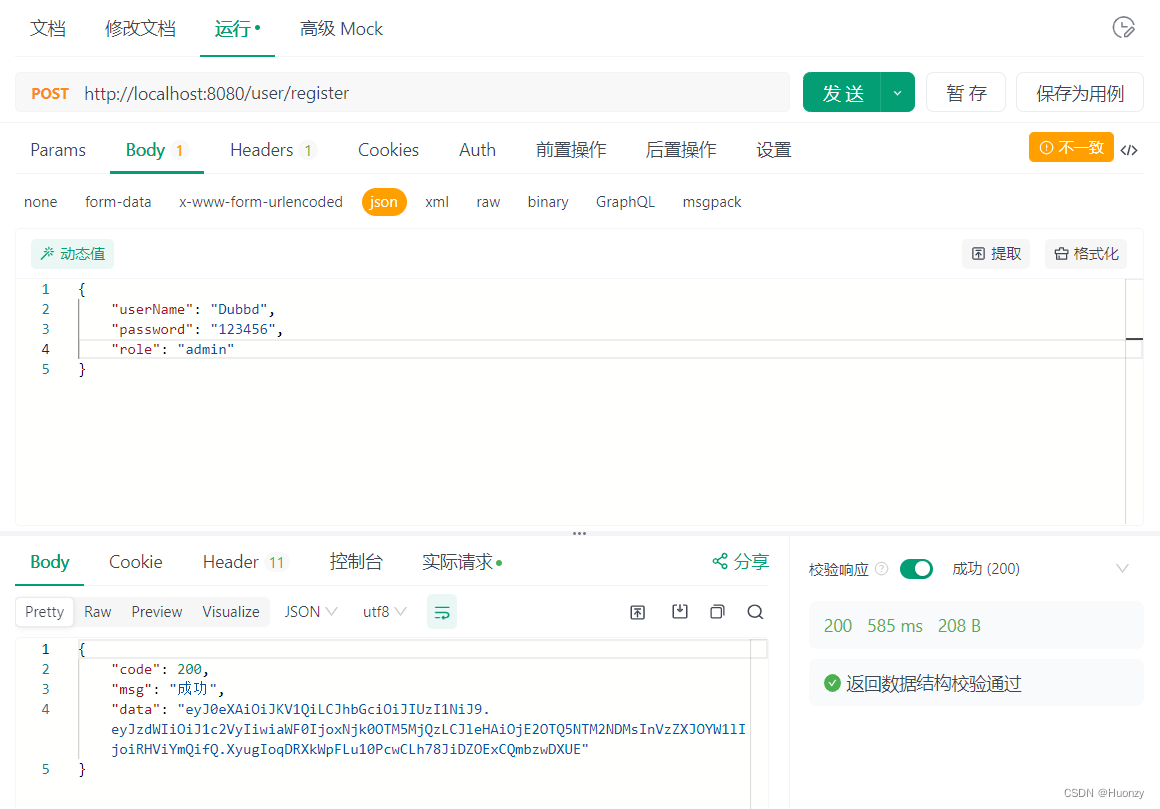Screen dimensions: 1160x809
Task: Expand the 发送 button dropdown arrow
Action: tap(897, 91)
